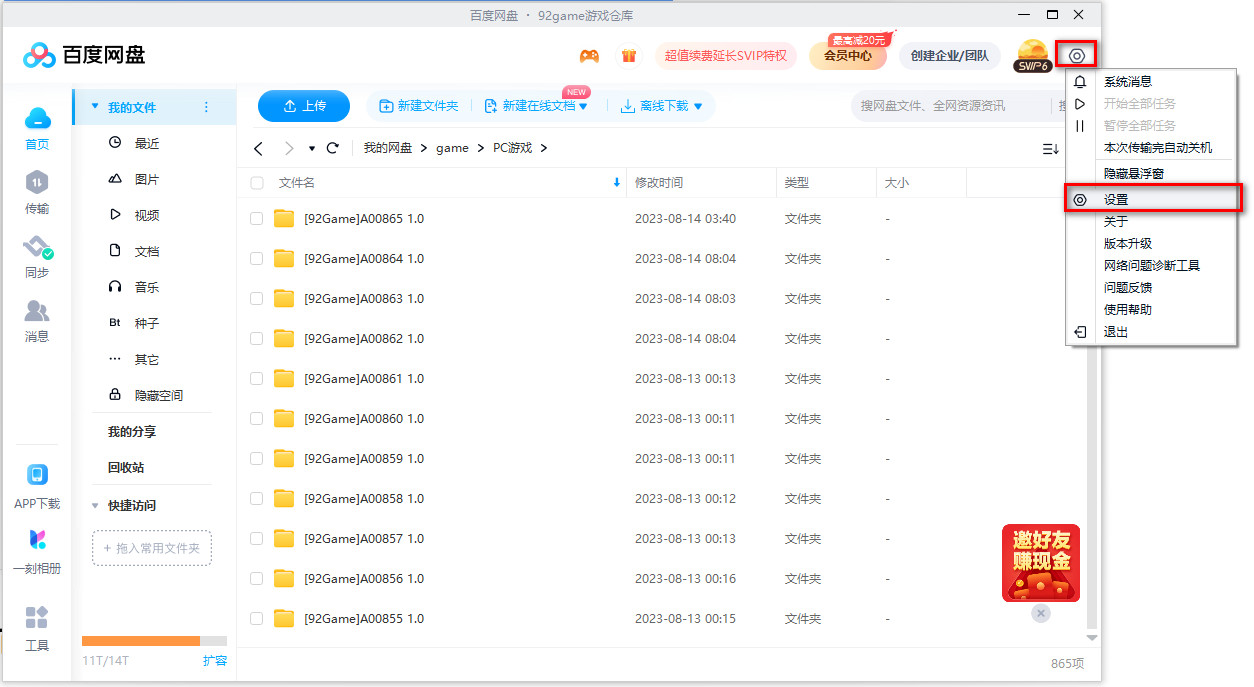Expand the 离线下载 dropdown arrow
The width and height of the screenshot is (1254, 687).
[700, 106]
